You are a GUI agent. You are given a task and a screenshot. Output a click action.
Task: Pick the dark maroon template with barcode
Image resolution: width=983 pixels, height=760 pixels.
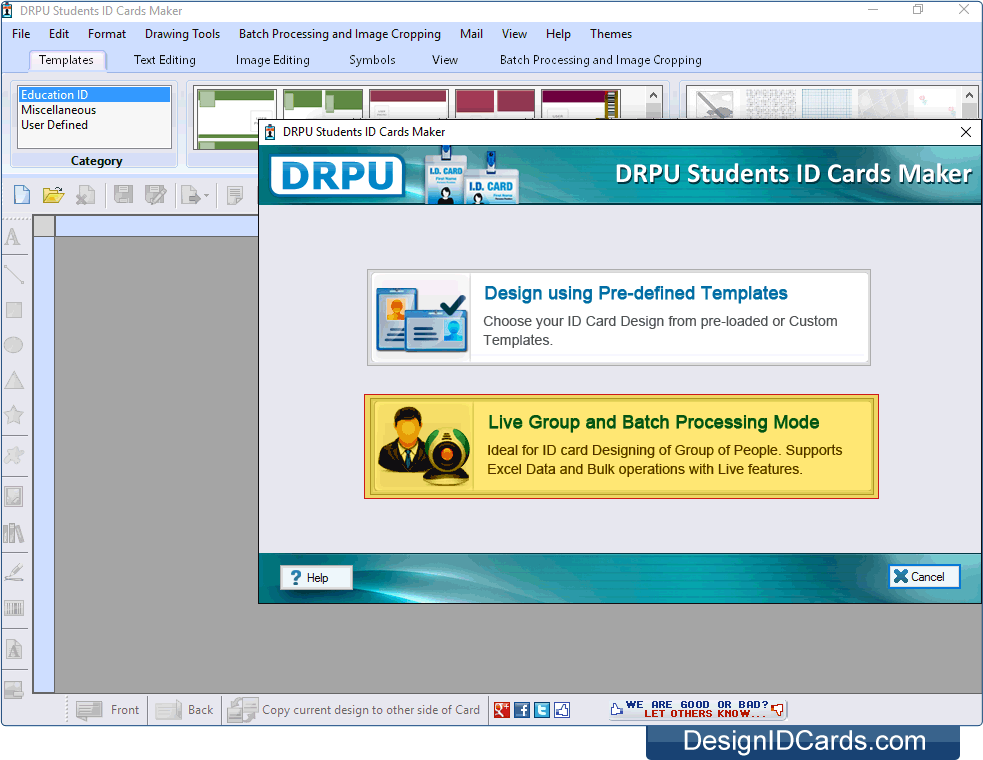coord(581,104)
